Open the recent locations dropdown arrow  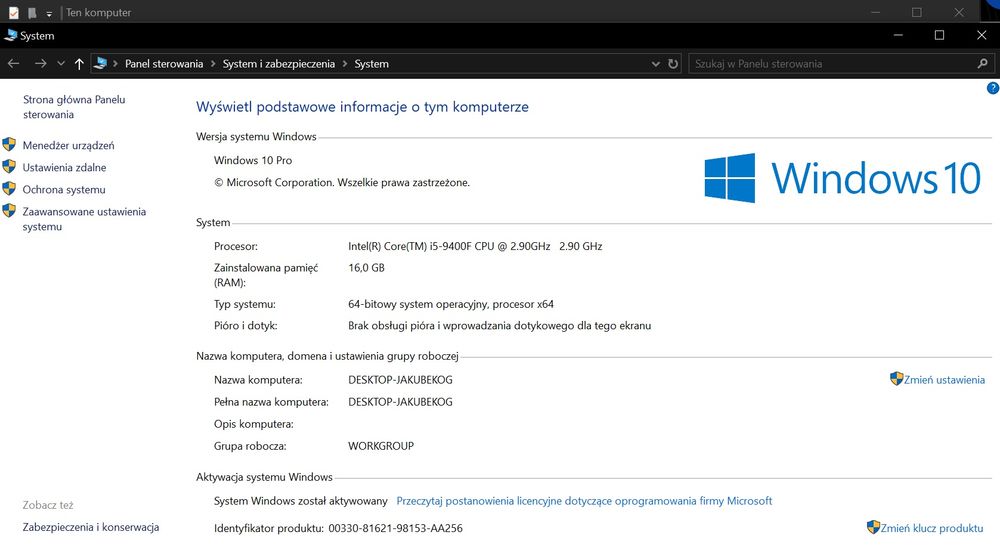61,64
